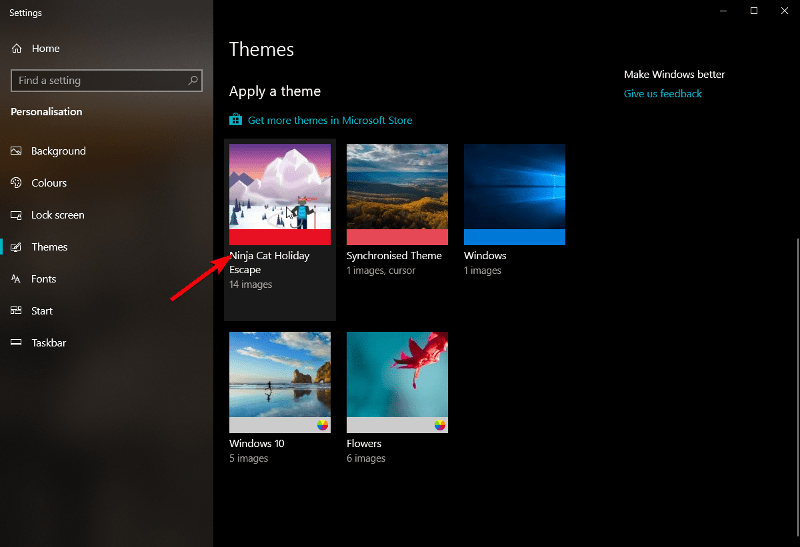Viewport: 800px width, 547px height.
Task: Open Get more themes in Microsoft Store
Action: (330, 120)
